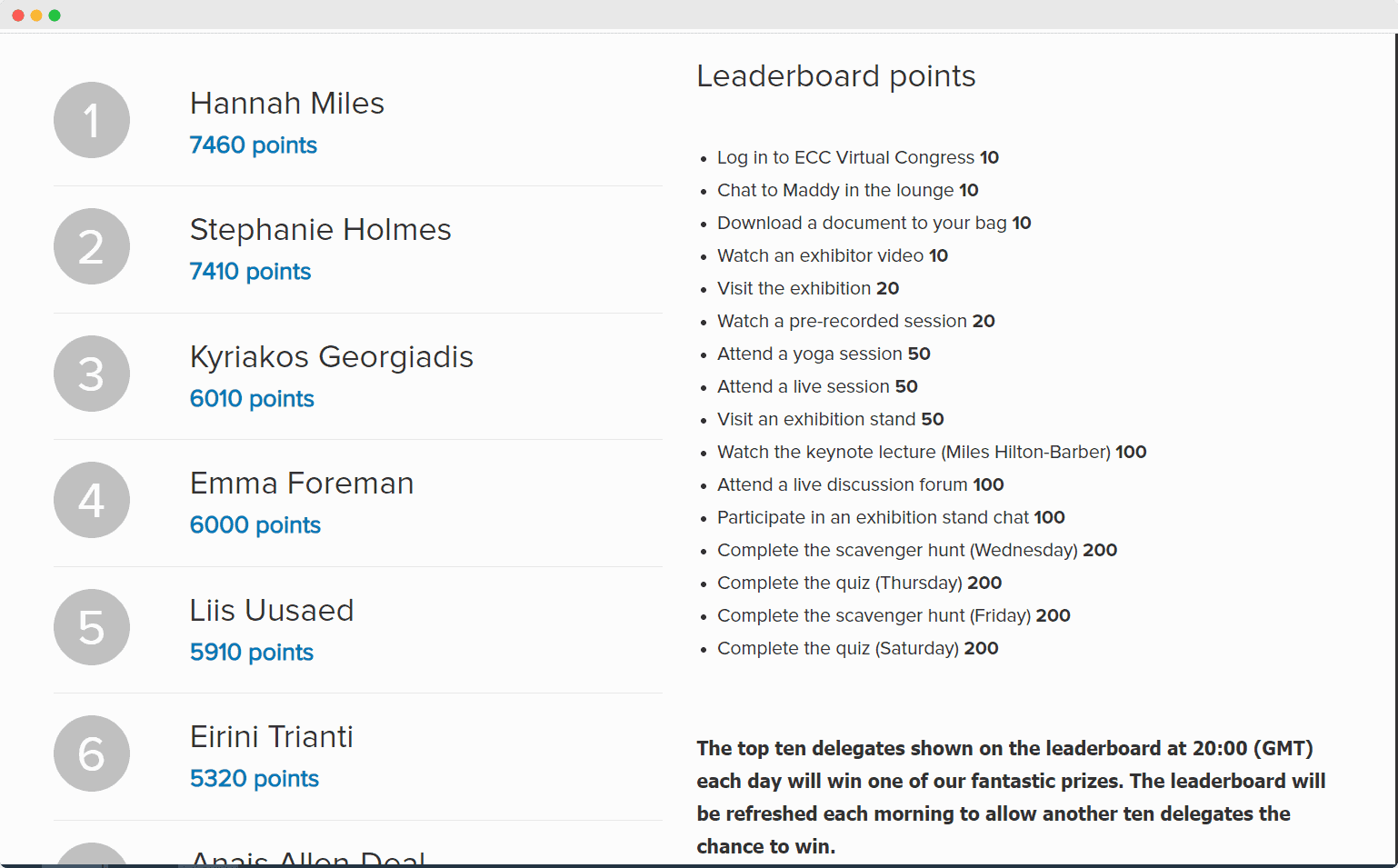
Task: Select Emma Foreman's 6000 points link
Action: pyautogui.click(x=255, y=524)
